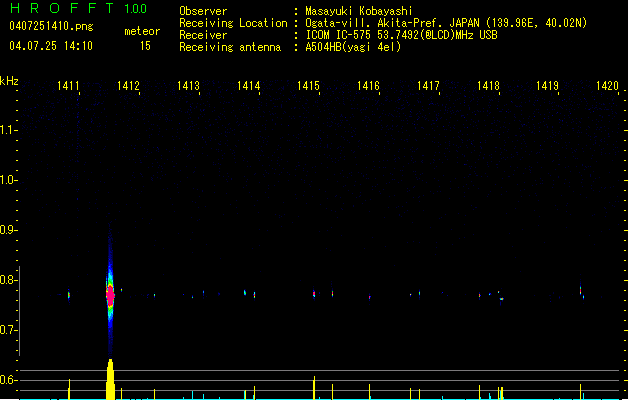Click the yellow power bar just after 1415
The width and height of the screenshot is (629, 400).
[x=314, y=388]
